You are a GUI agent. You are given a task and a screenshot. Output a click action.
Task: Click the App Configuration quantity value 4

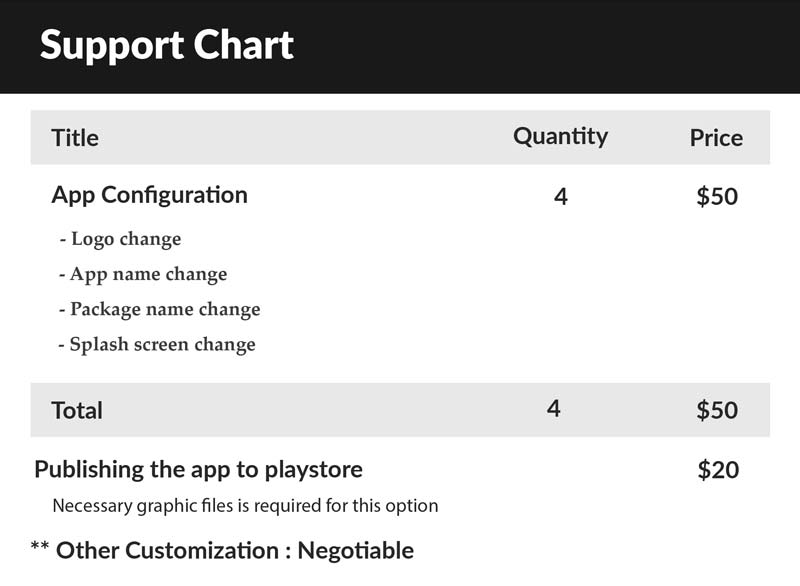click(561, 196)
